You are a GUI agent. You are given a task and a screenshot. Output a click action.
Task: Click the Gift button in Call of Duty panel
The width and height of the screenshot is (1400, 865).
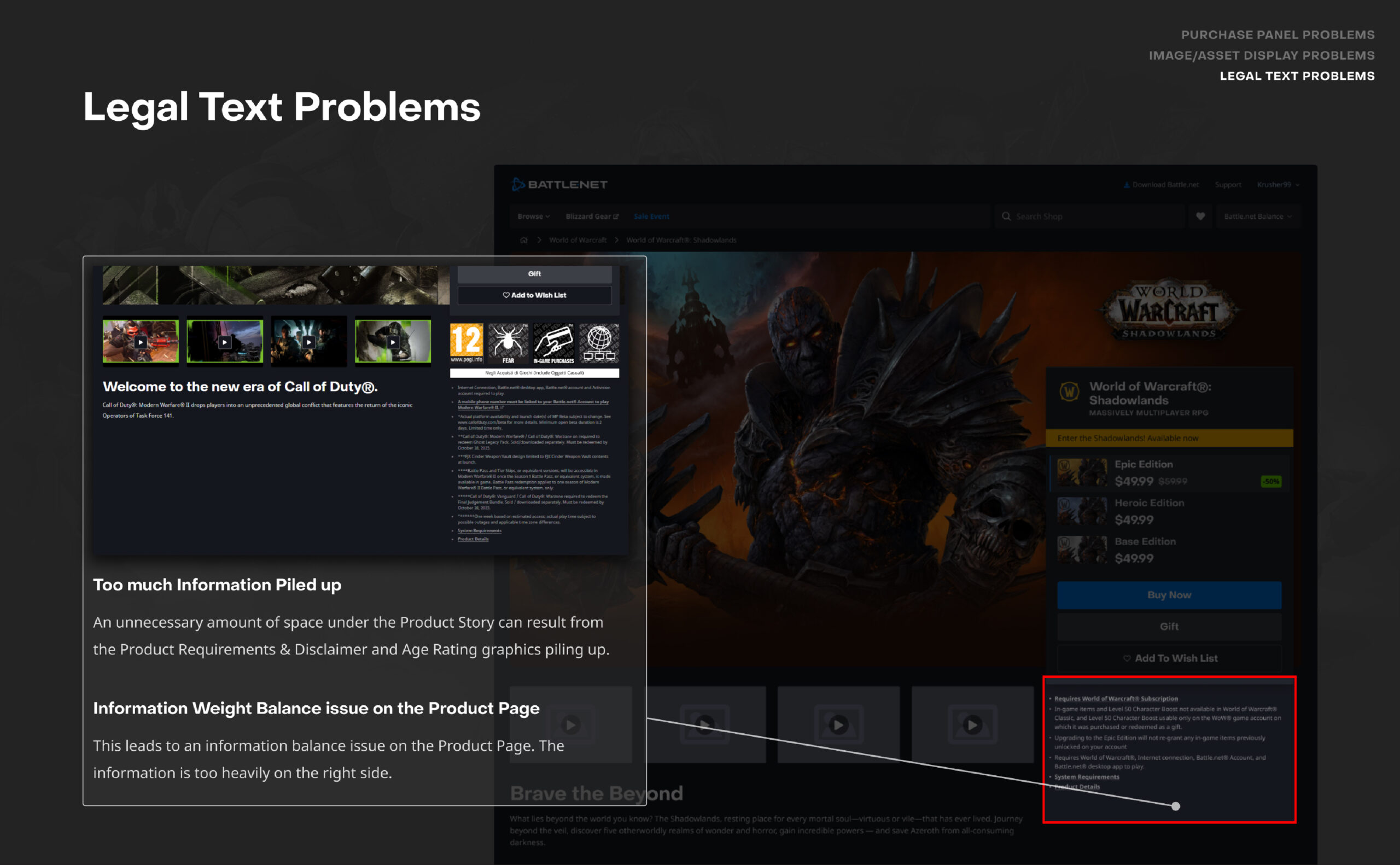point(534,274)
